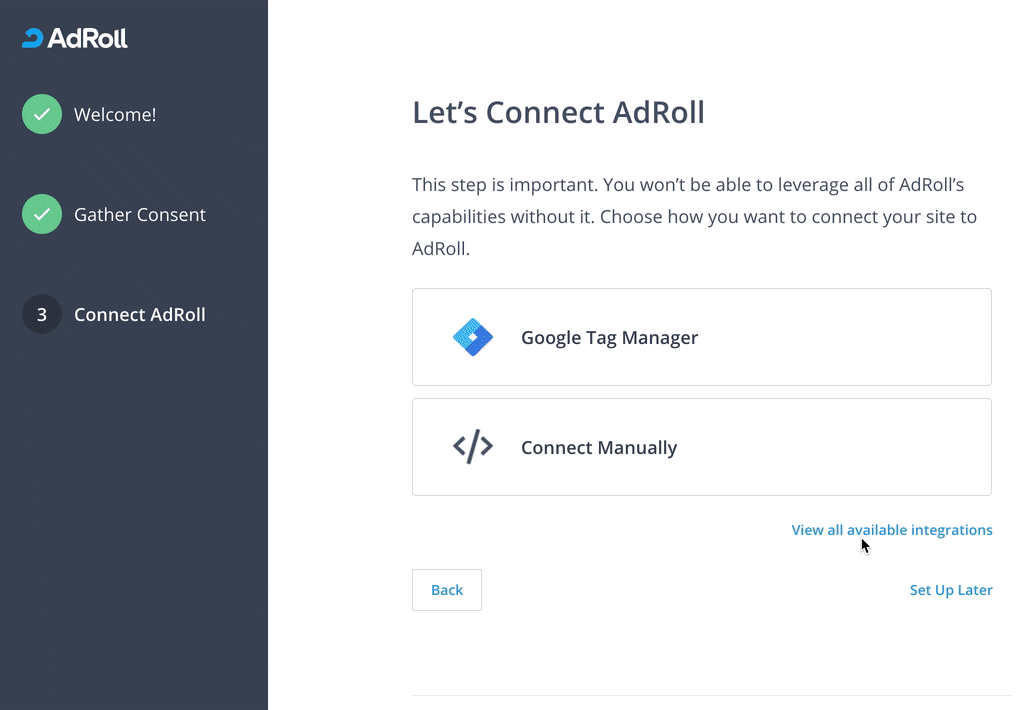Screen dimensions: 1034x710
Task: Choose the Connect Manually option text
Action: click(x=598, y=448)
